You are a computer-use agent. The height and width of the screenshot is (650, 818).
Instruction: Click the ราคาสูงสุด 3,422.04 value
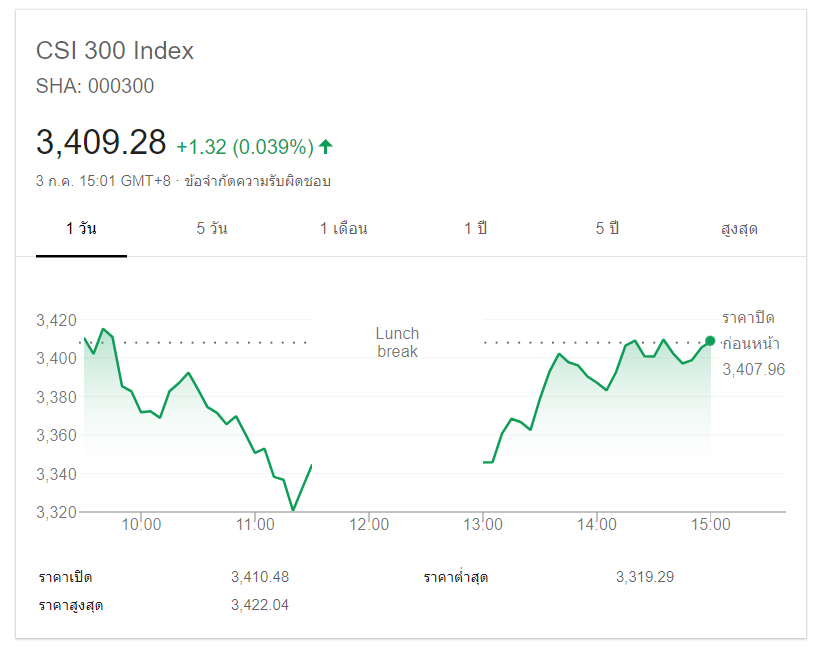pyautogui.click(x=259, y=605)
